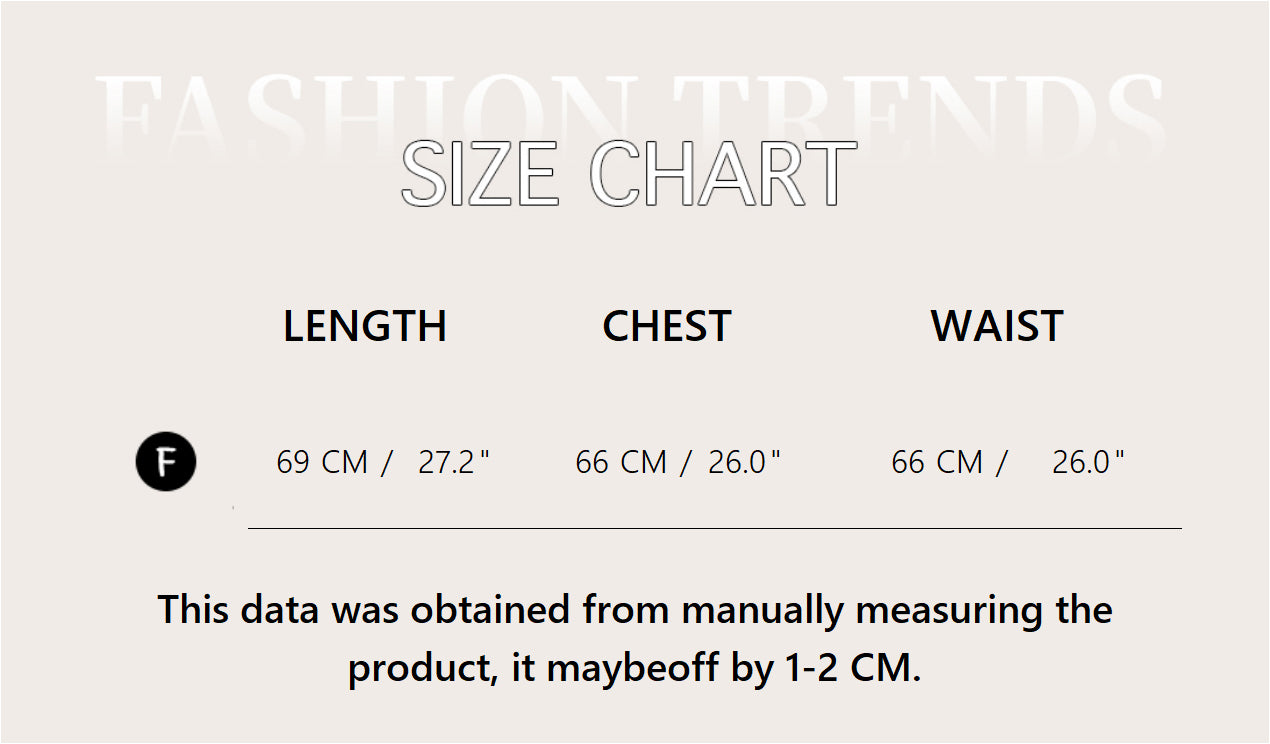Click the word "manually" in the disclaimer
Viewport: 1270px width, 744px height.
(x=763, y=610)
